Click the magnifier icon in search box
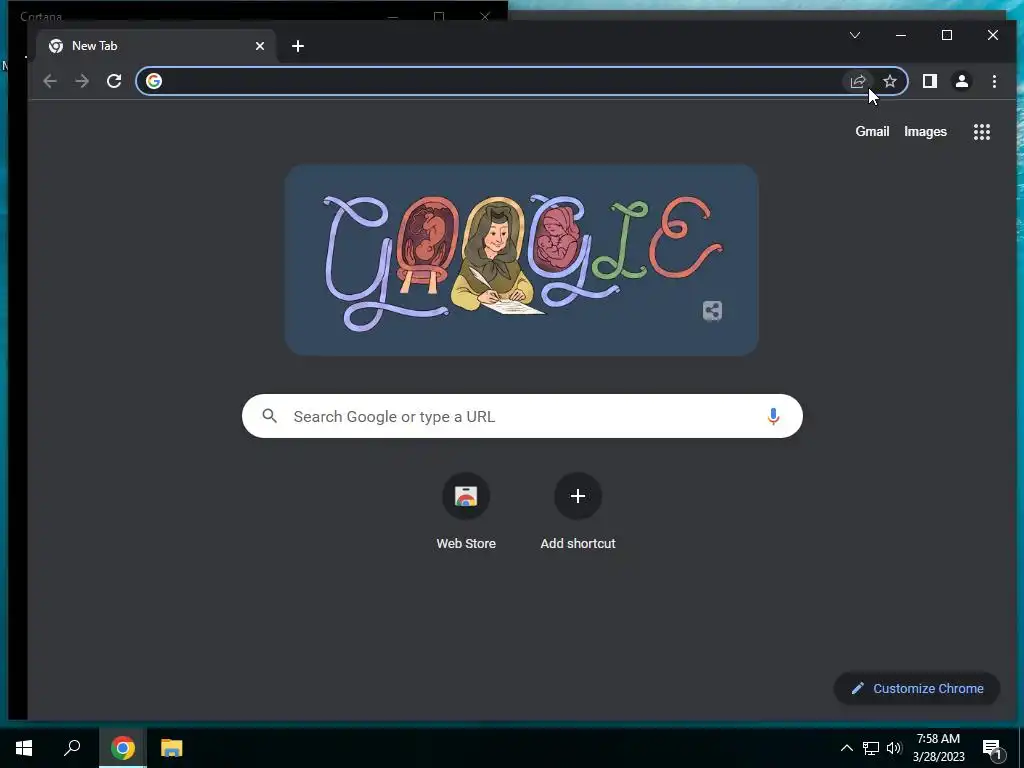 coord(270,416)
